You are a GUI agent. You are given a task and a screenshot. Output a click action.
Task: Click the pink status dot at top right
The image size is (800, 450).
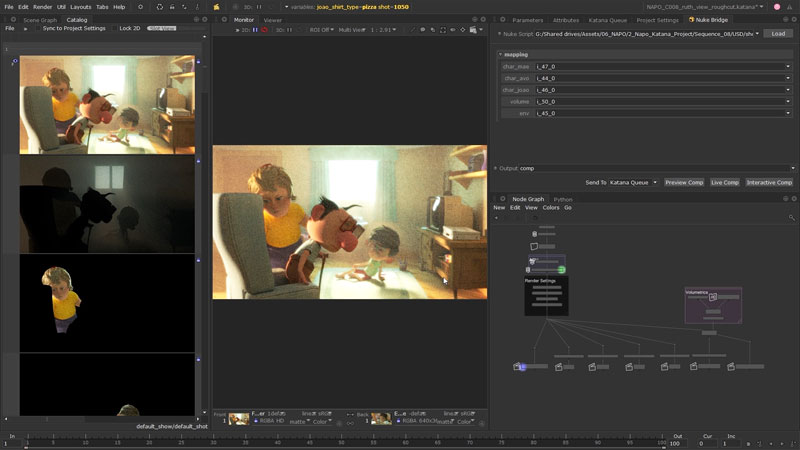pyautogui.click(x=777, y=7)
